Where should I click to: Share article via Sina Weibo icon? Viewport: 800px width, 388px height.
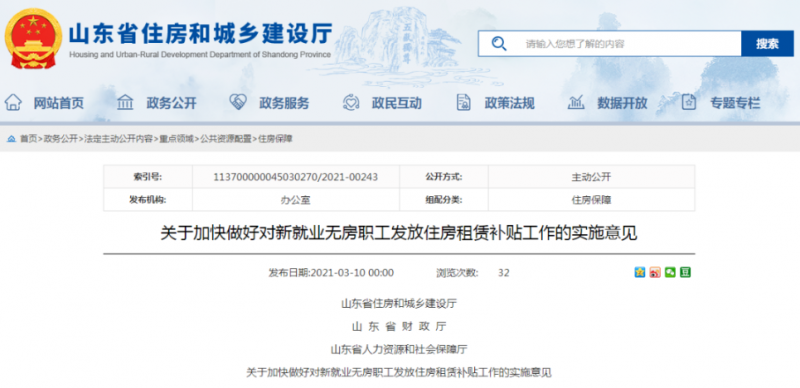[655, 273]
